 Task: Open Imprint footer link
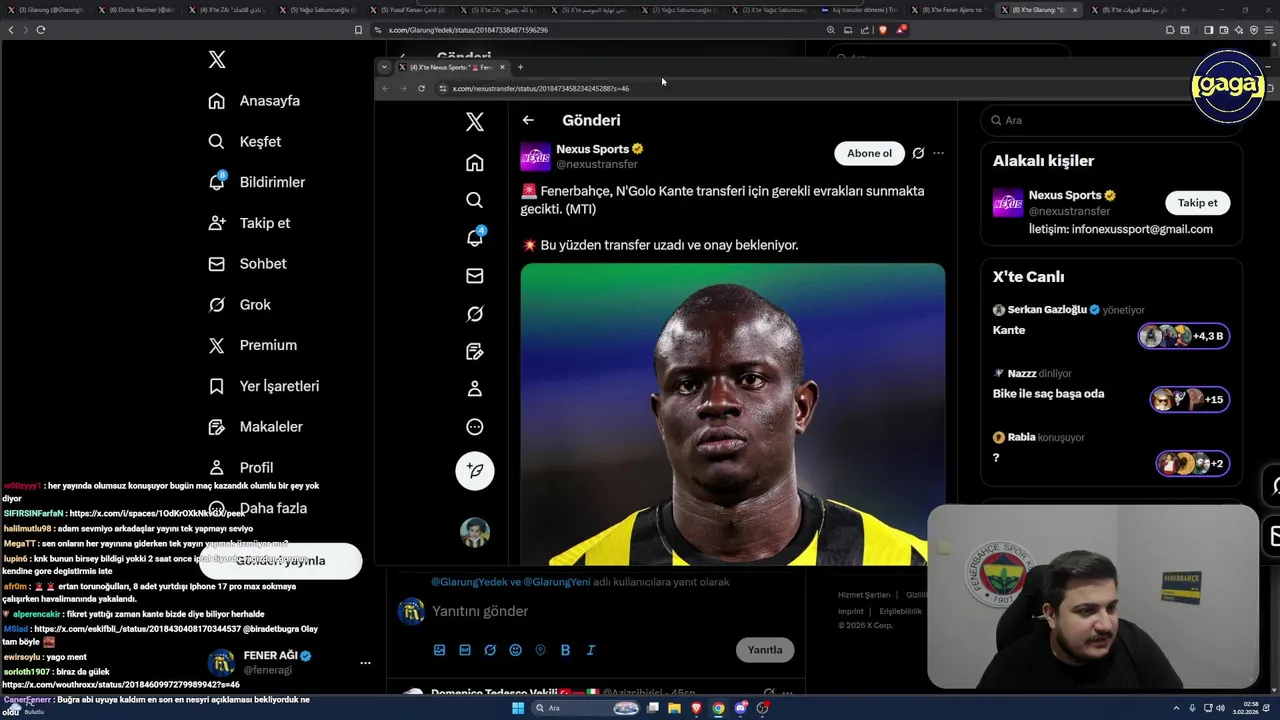pyautogui.click(x=851, y=611)
